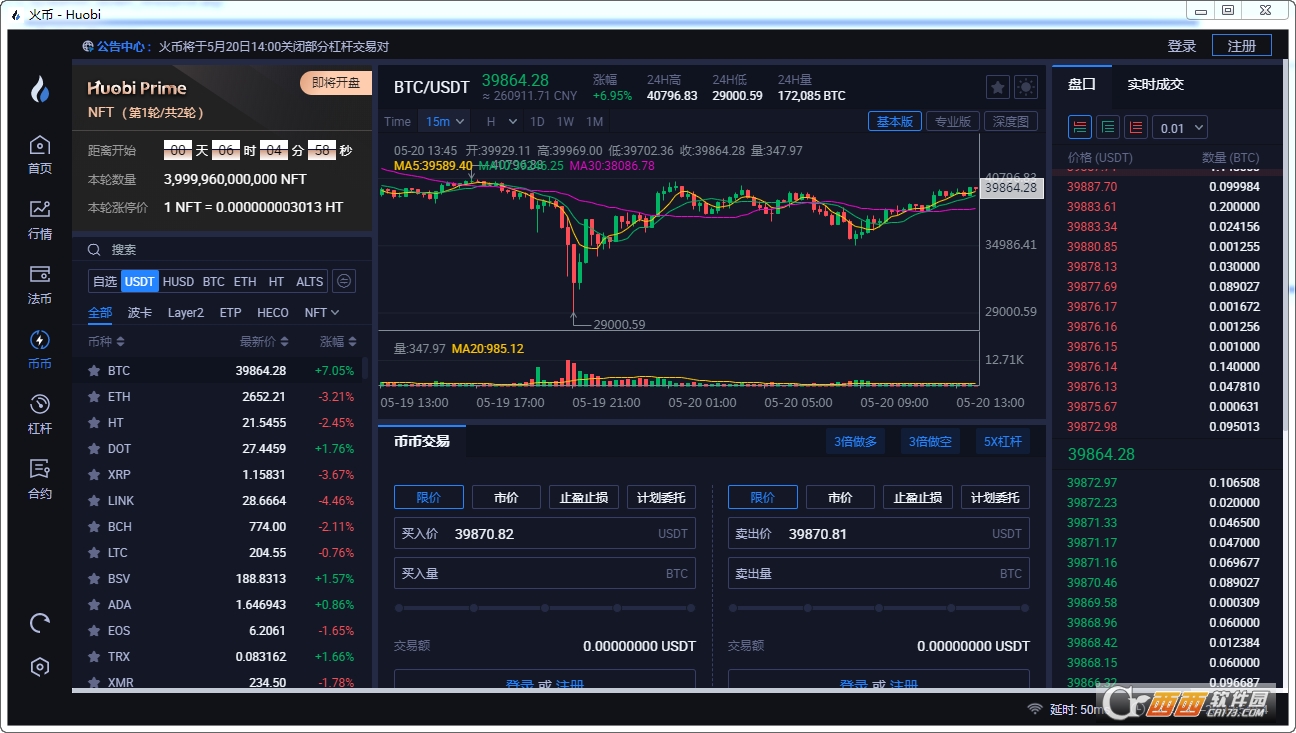Click the refresh icon in left sidebar

pos(40,623)
